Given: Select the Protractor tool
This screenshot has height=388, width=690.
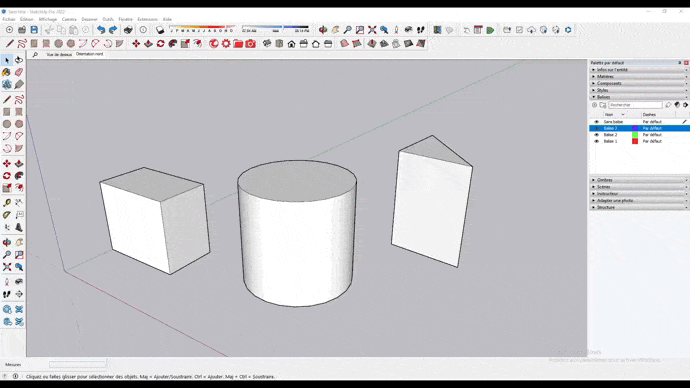Looking at the screenshot, I should (x=7, y=215).
